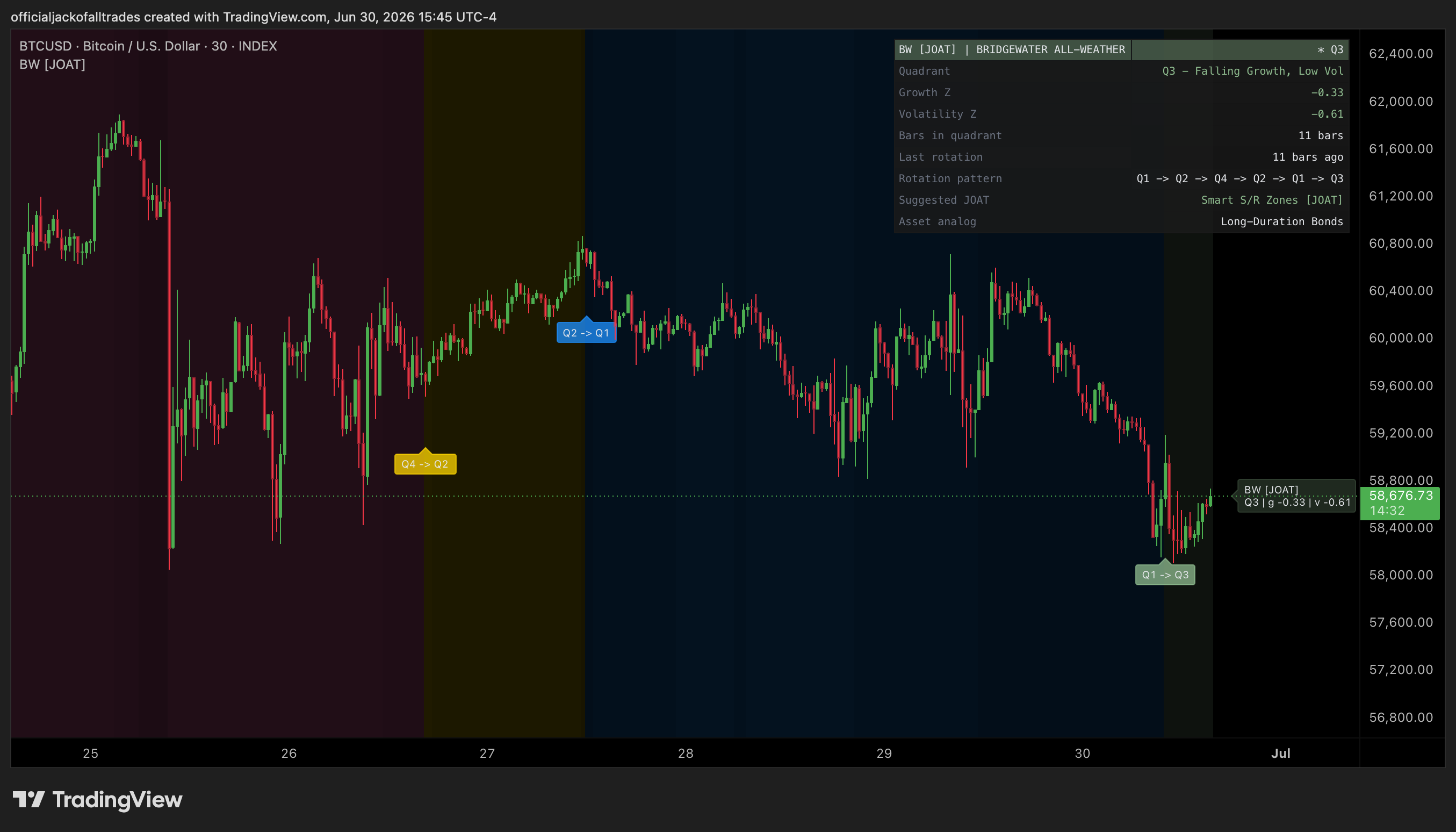Click the 'Quadrant' row label
The height and width of the screenshot is (832, 1456).
pos(924,71)
